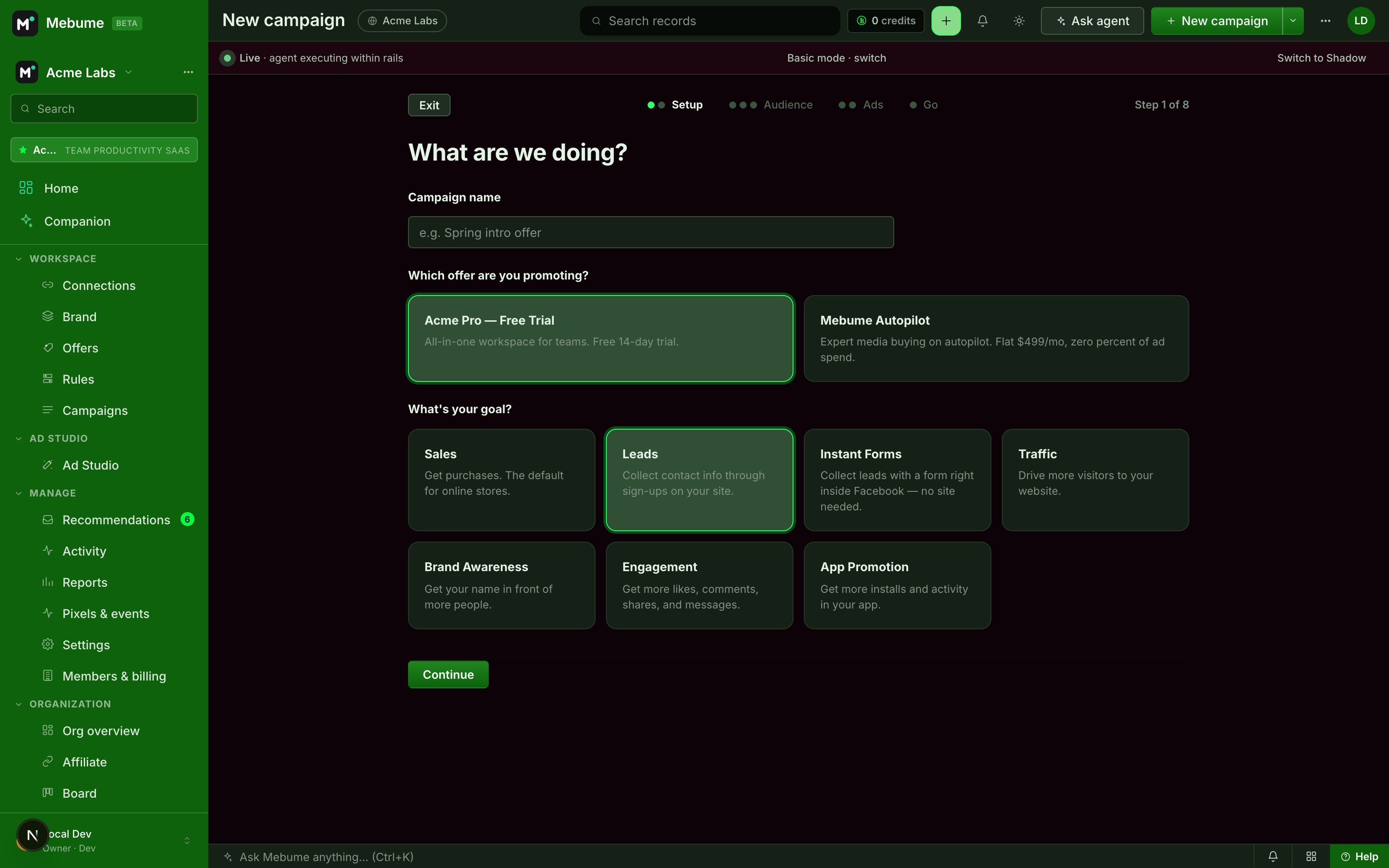Select the Acme Pro — Free Trial offer

(600, 338)
